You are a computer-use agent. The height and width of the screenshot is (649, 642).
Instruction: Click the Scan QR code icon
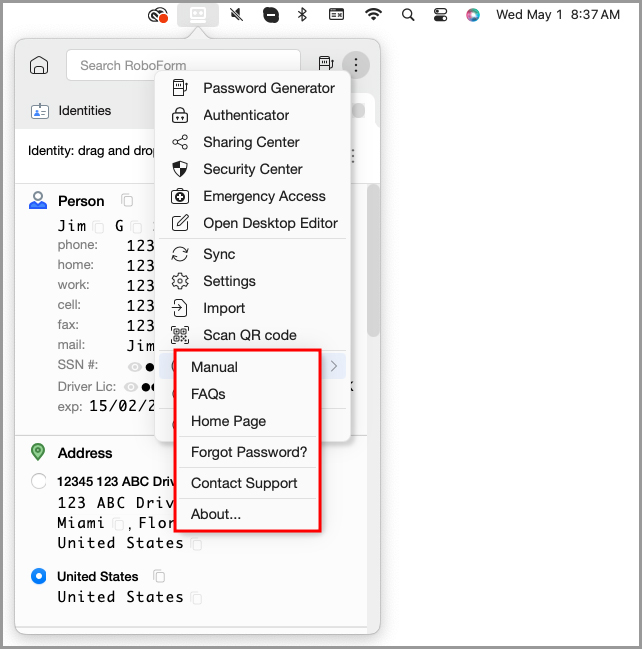[180, 335]
